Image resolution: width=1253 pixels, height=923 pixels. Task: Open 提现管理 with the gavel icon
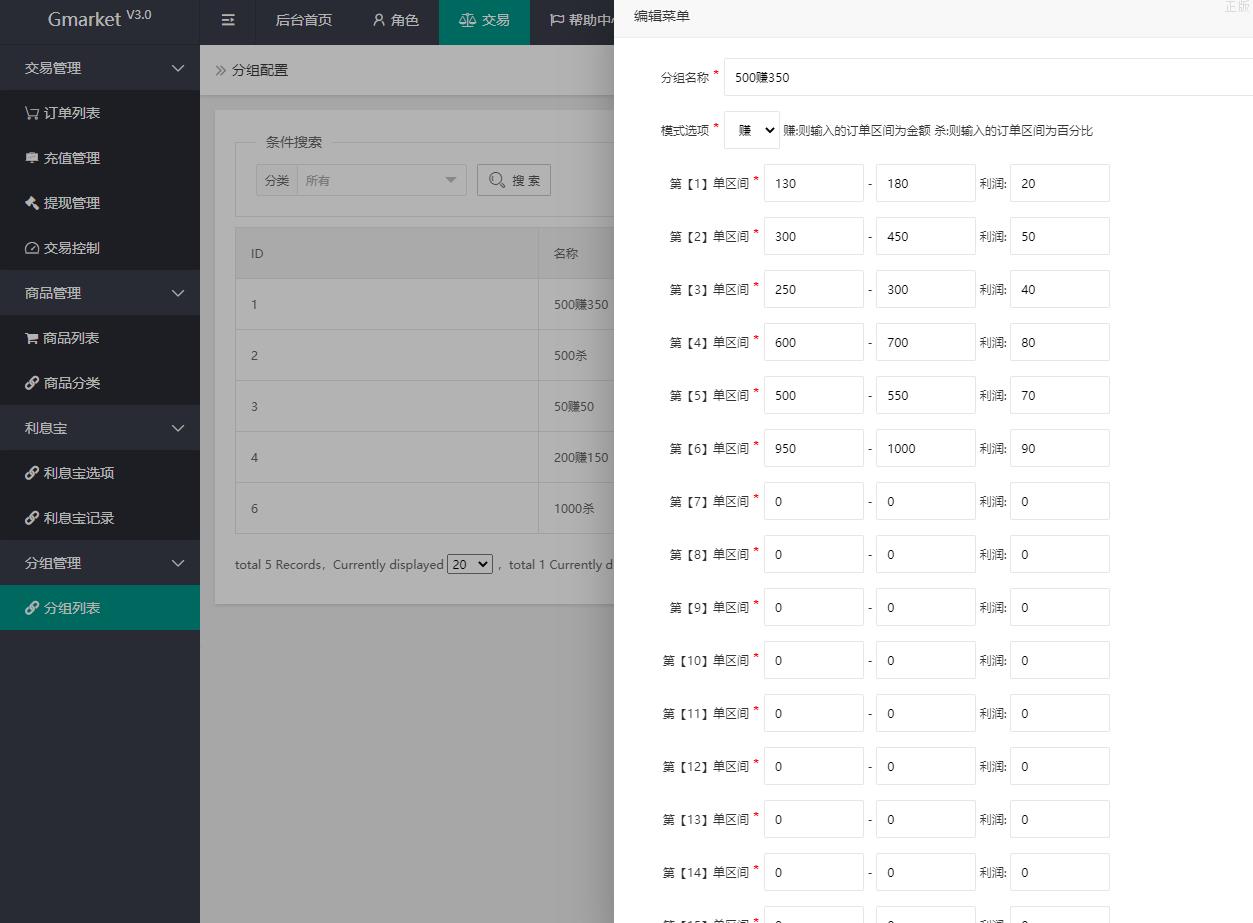pyautogui.click(x=62, y=203)
